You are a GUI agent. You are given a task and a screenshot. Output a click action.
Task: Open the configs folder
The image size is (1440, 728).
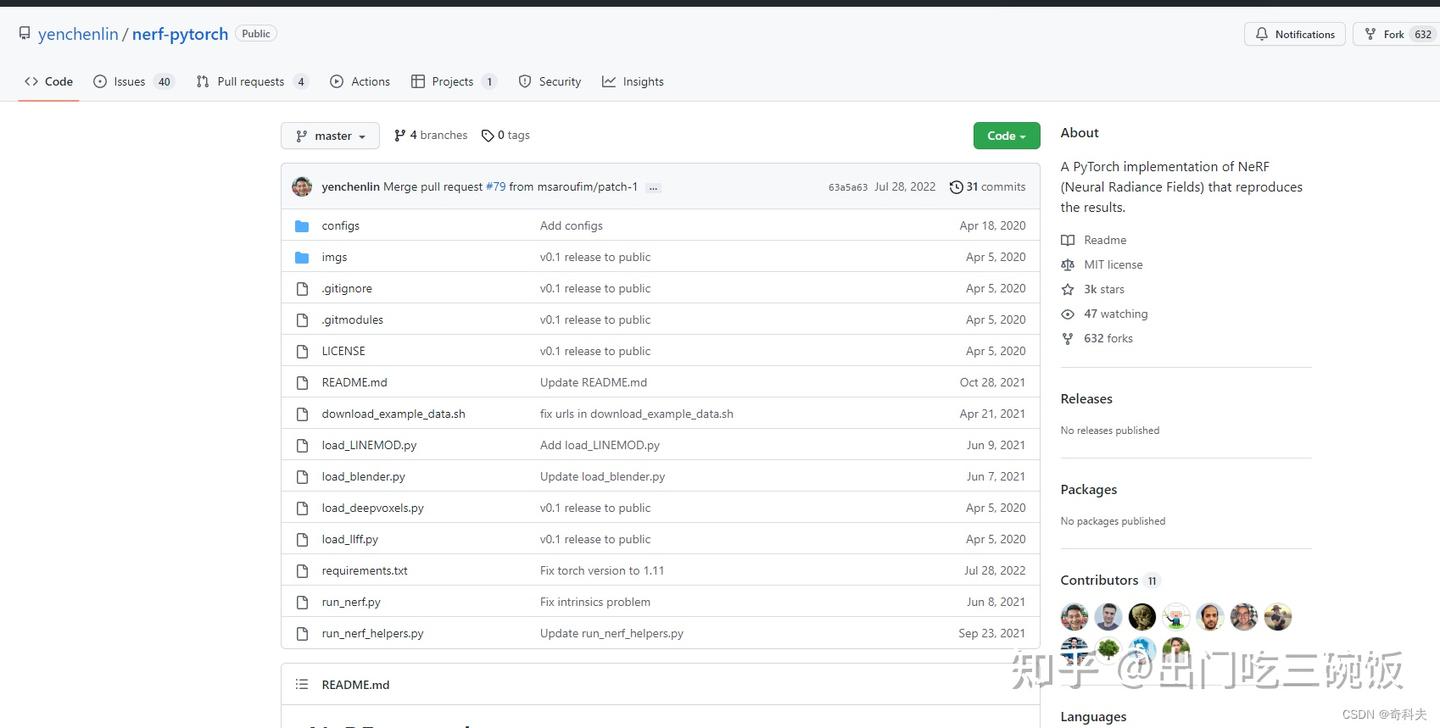click(340, 226)
